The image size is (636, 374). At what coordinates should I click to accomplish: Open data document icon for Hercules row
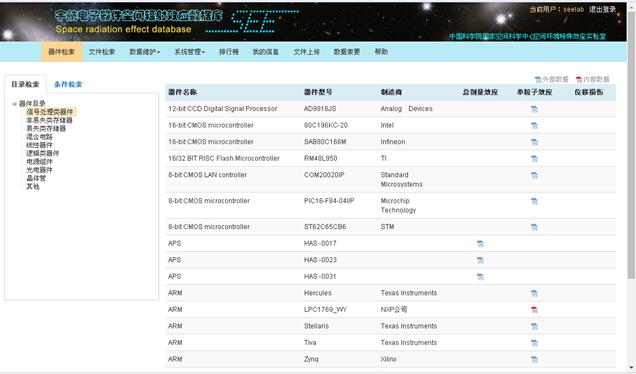[534, 293]
